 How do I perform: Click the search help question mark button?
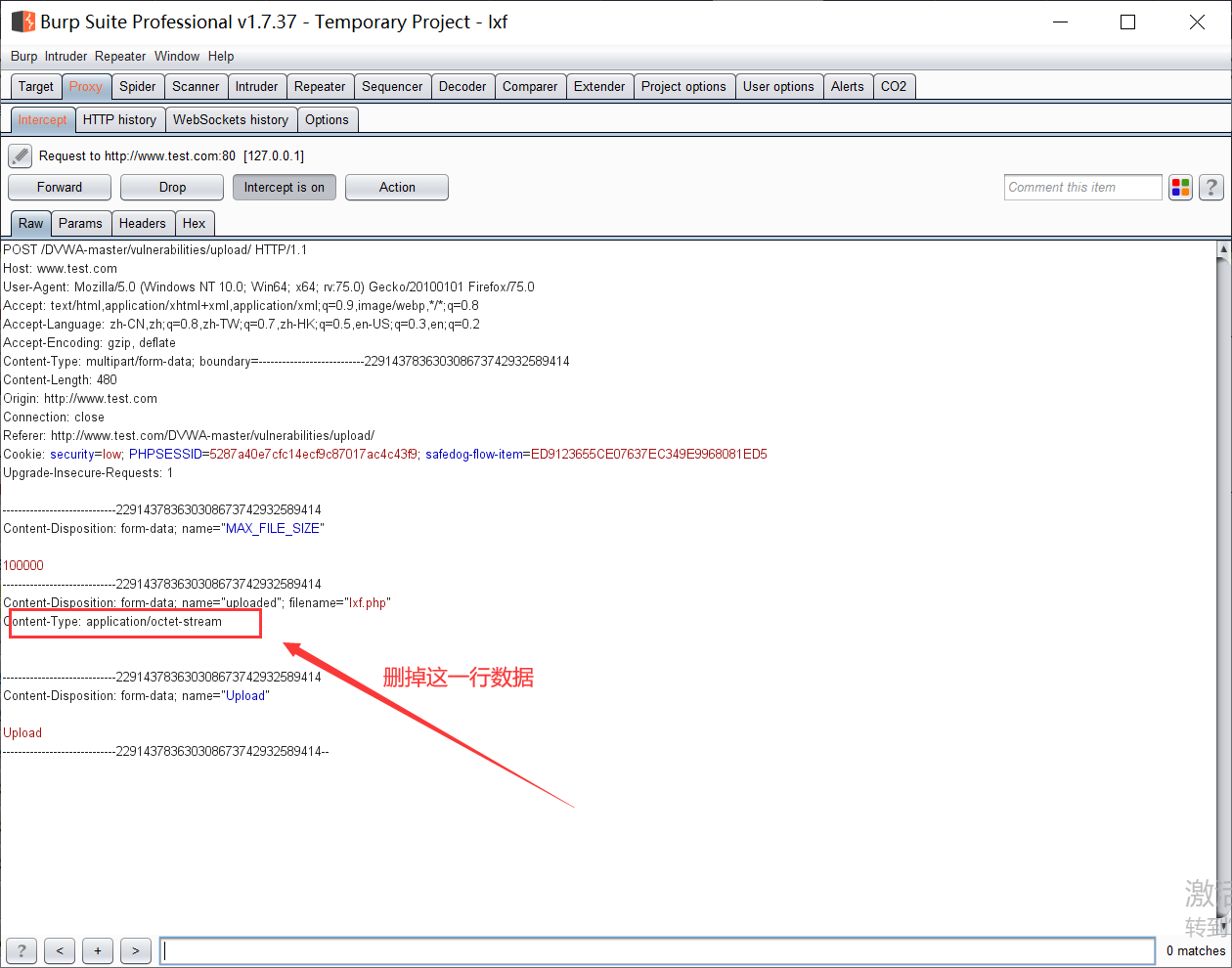(22, 950)
